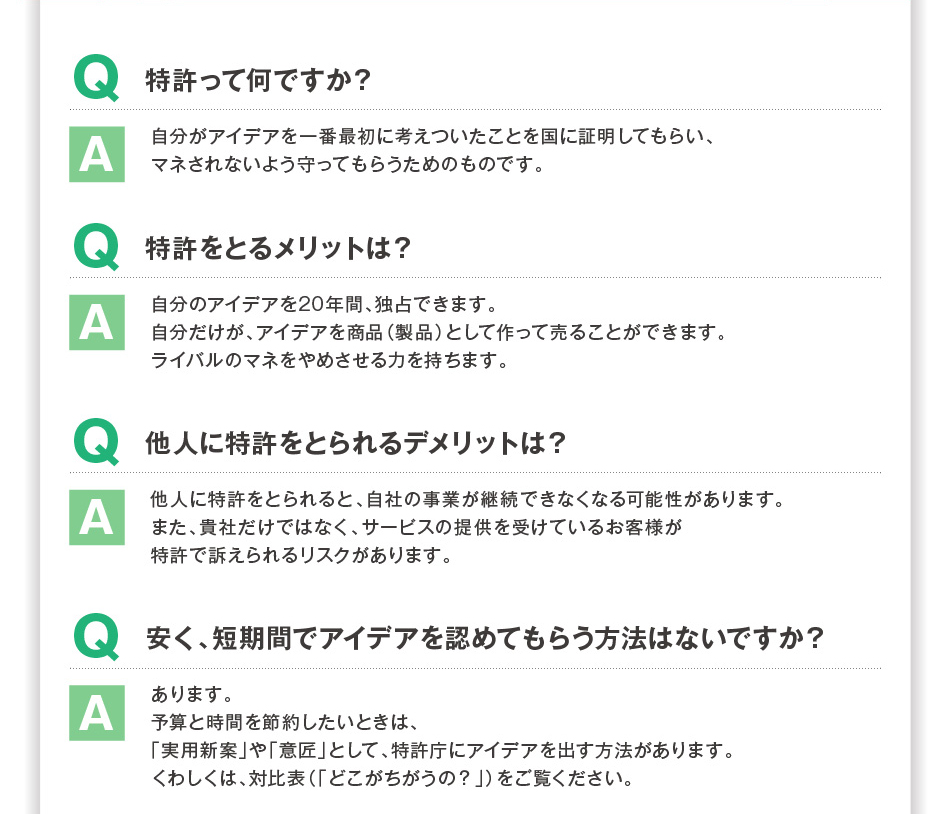The image size is (951, 814).
Task: Click the line 予算と時間を節約したいときは、
Action: click(283, 722)
